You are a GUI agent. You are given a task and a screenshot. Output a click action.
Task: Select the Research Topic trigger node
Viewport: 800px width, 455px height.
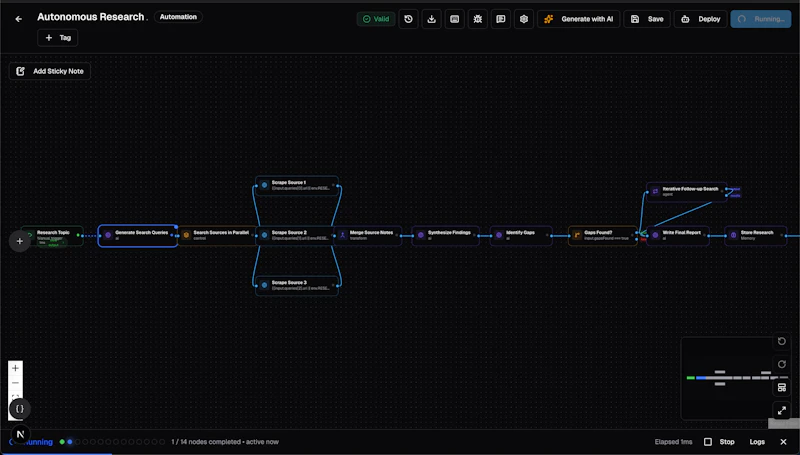[53, 236]
